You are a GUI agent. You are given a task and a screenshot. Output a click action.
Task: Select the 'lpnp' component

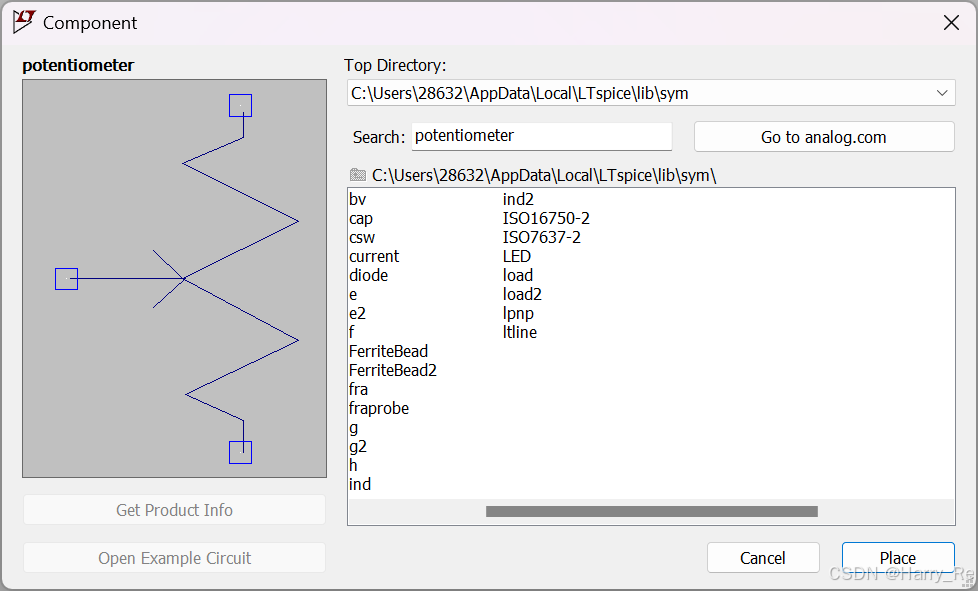tap(518, 314)
